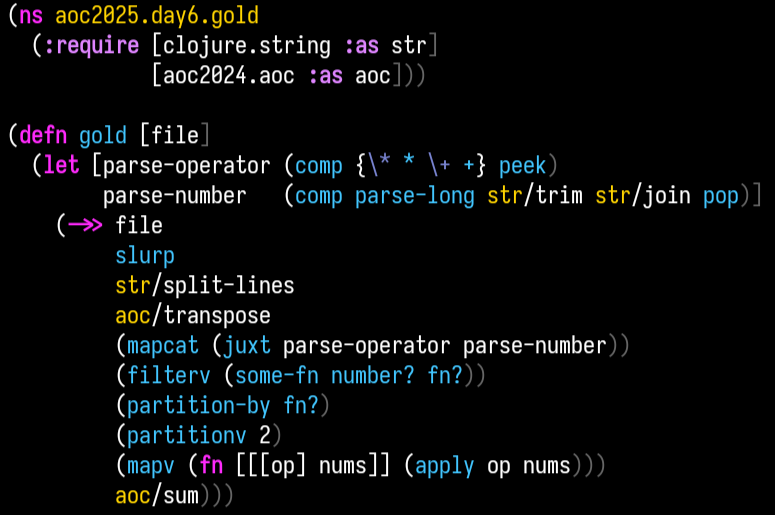Click the partition-by function
Image resolution: width=775 pixels, height=515 pixels.
199,406
